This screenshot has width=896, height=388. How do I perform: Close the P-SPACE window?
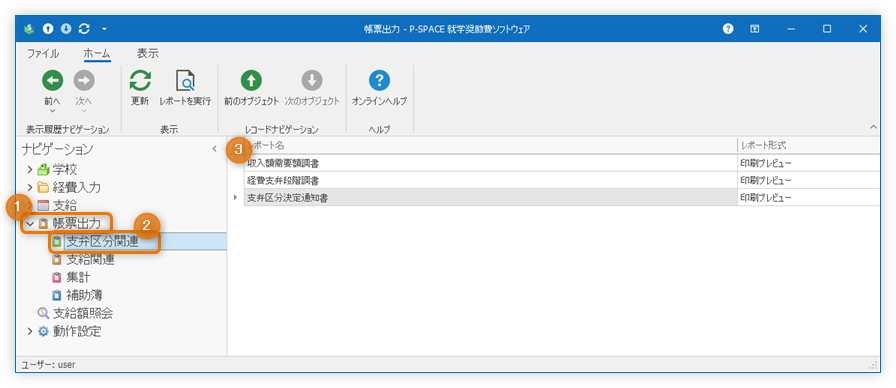tap(863, 29)
